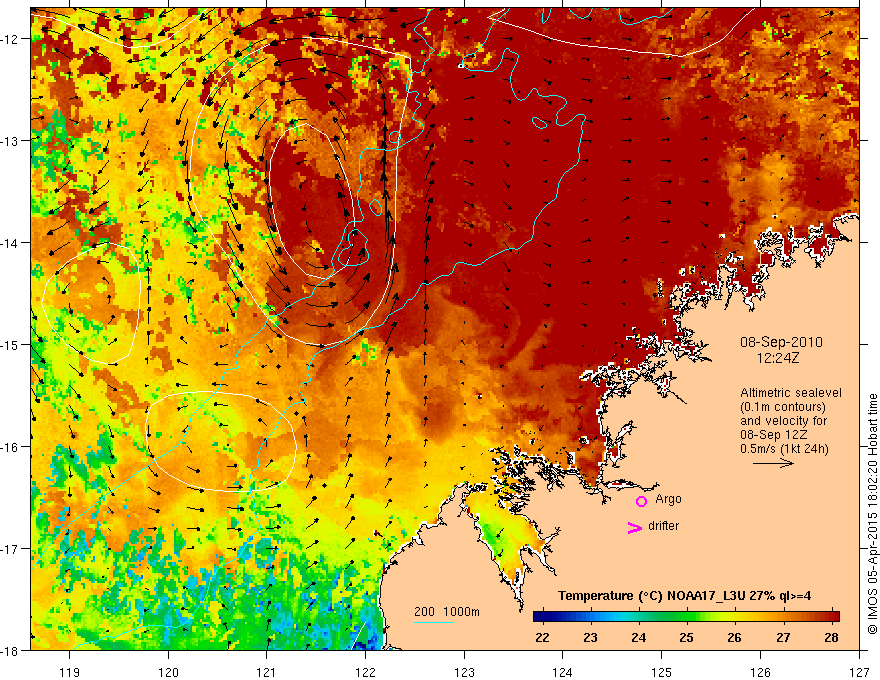Click the "Altimetric sealevel" text line

tap(791, 393)
